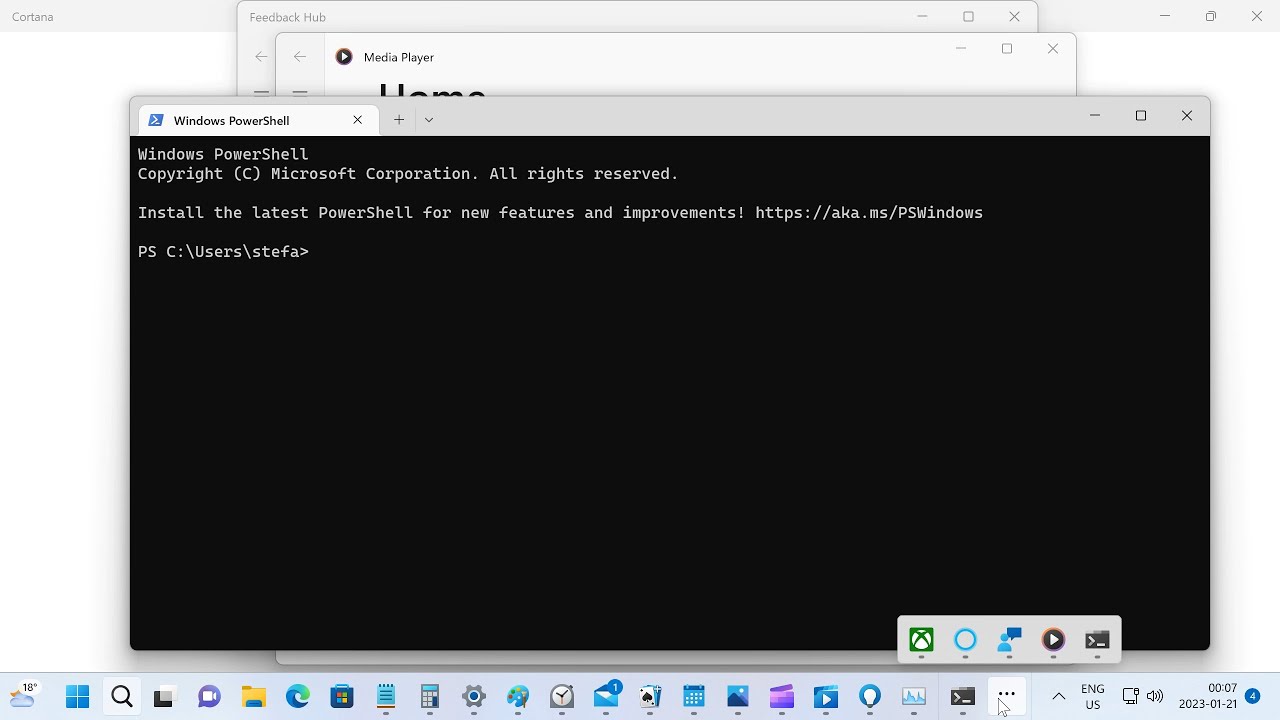Open Microsoft Store from the taskbar
This screenshot has height=720, width=1280.
click(342, 697)
